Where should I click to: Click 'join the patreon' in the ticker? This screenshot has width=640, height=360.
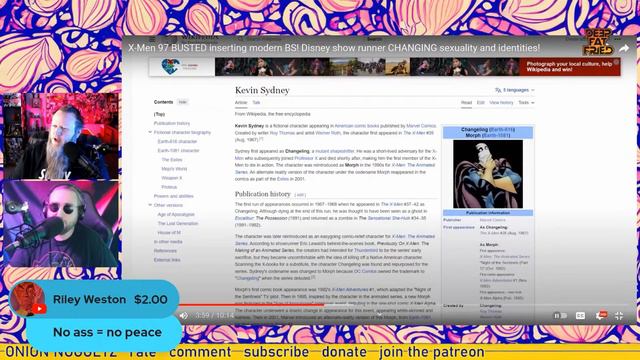[x=432, y=352]
